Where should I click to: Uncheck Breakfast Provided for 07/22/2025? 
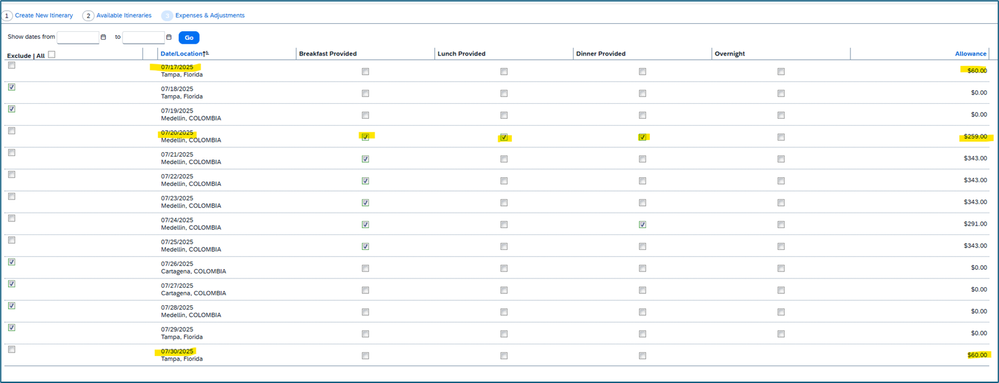point(365,181)
